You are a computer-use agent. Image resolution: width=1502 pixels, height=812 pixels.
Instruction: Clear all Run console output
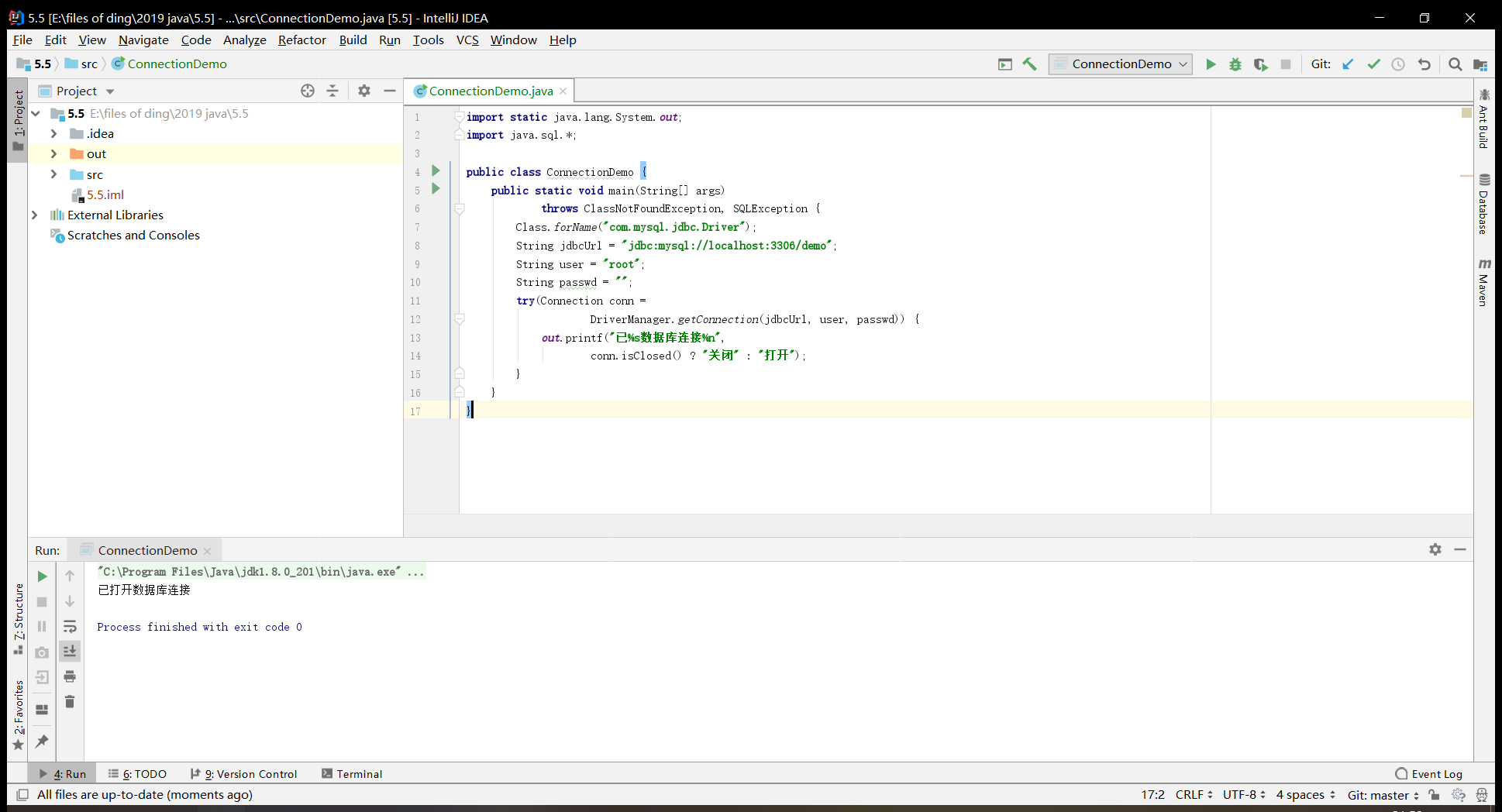tap(70, 701)
